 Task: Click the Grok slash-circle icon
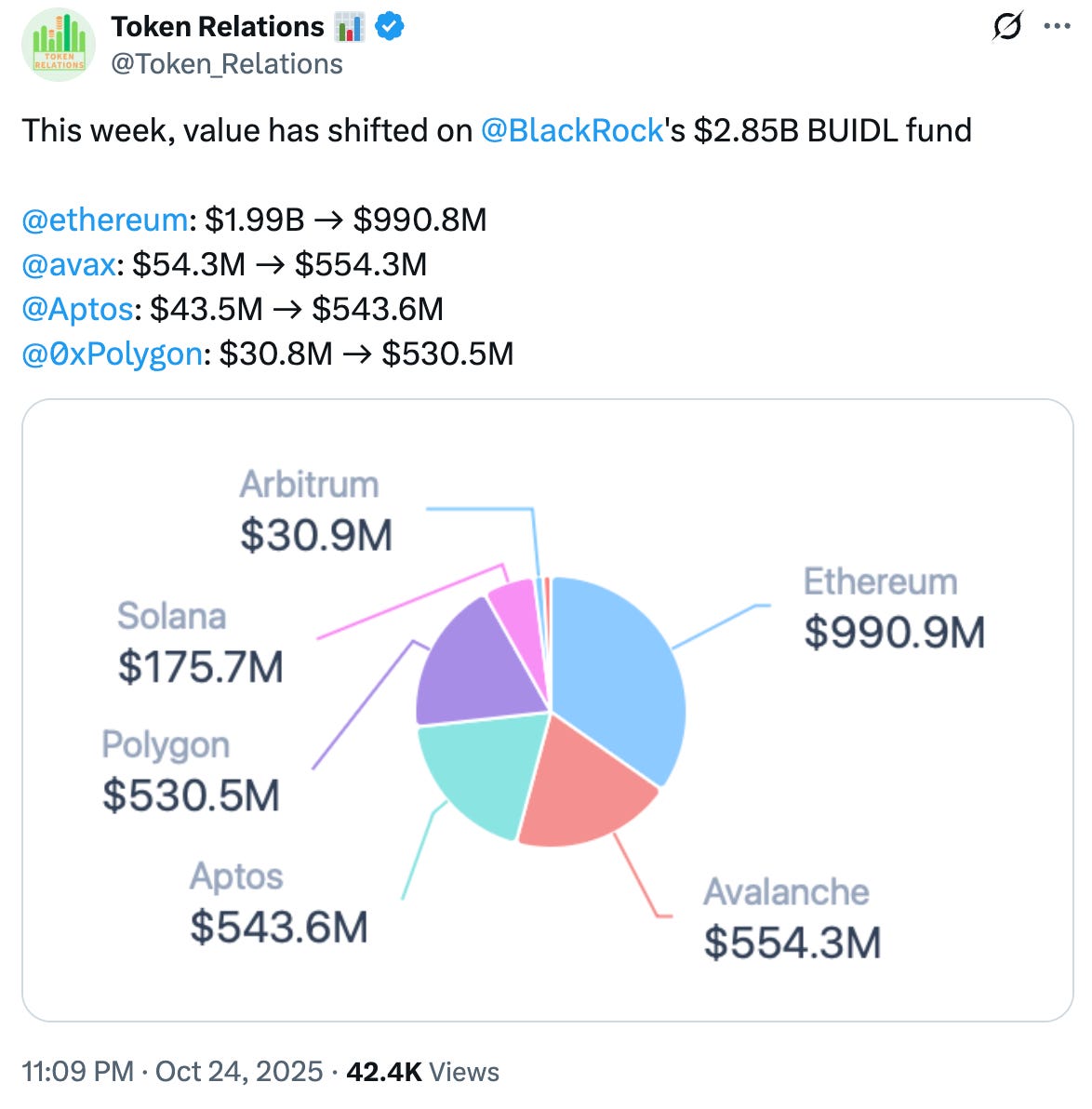(x=1007, y=27)
